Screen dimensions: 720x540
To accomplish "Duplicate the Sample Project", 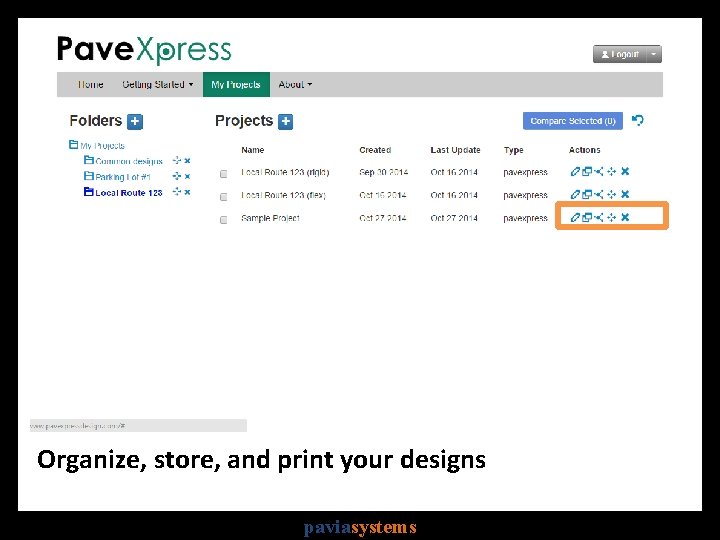I will (586, 218).
